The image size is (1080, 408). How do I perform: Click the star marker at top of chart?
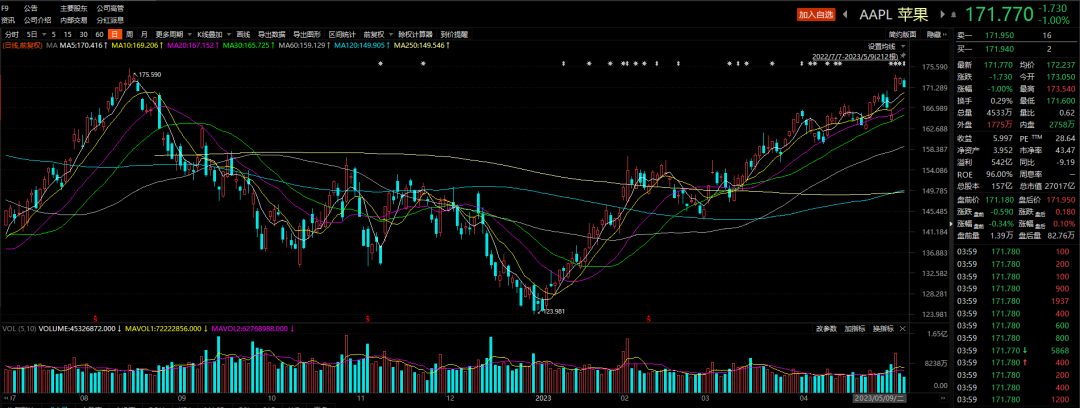pos(380,65)
